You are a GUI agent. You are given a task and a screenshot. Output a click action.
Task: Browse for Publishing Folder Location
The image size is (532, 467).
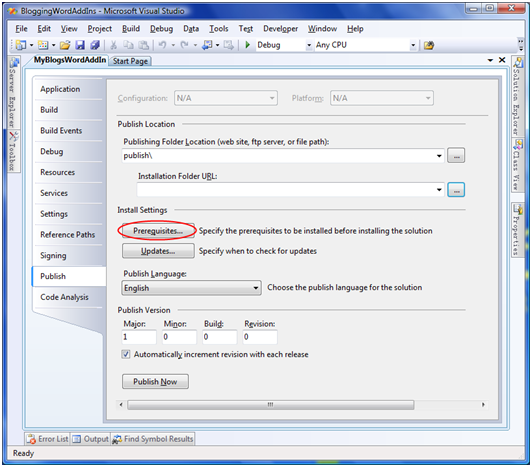(456, 156)
